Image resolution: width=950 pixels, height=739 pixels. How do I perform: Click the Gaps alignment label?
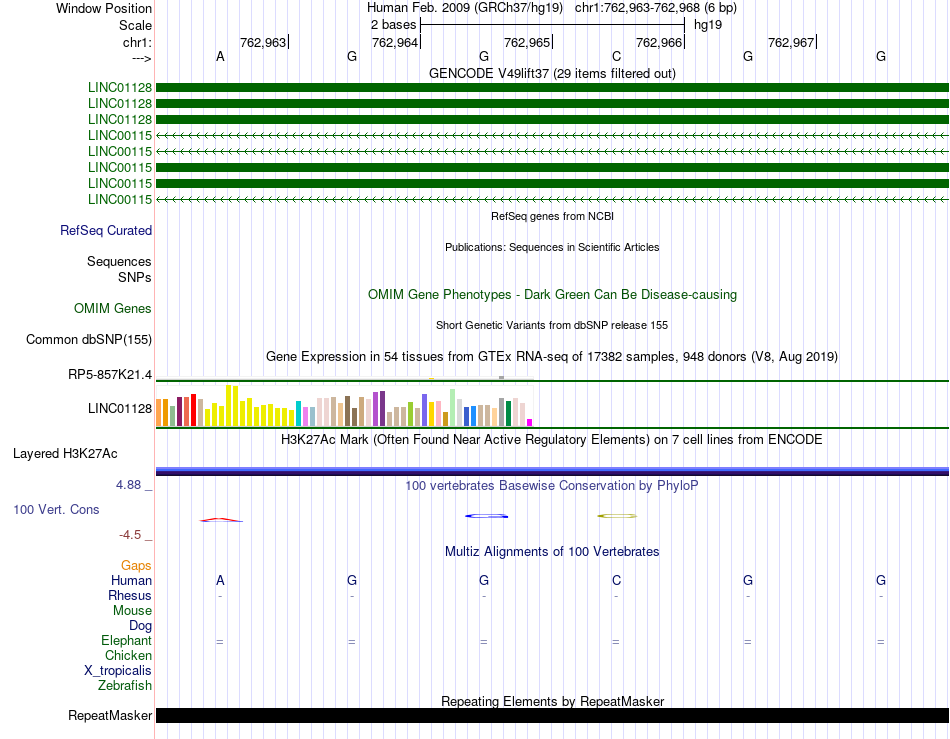tap(136, 565)
